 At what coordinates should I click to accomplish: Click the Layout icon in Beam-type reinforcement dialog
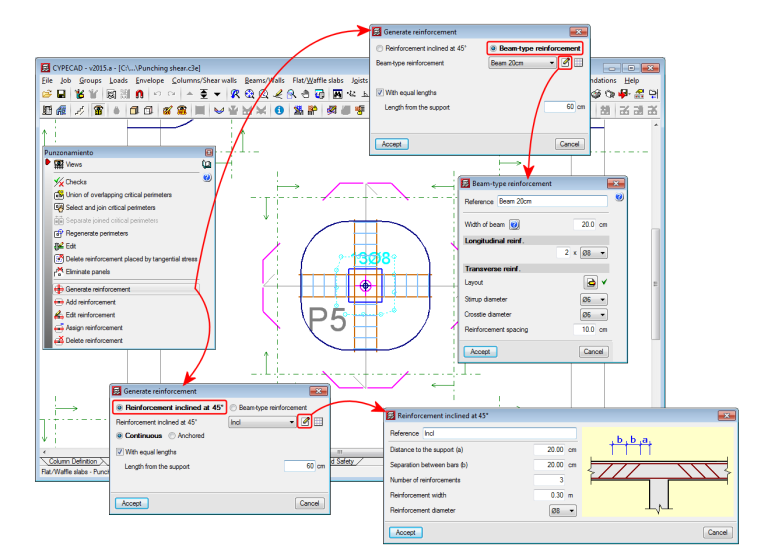coord(591,282)
